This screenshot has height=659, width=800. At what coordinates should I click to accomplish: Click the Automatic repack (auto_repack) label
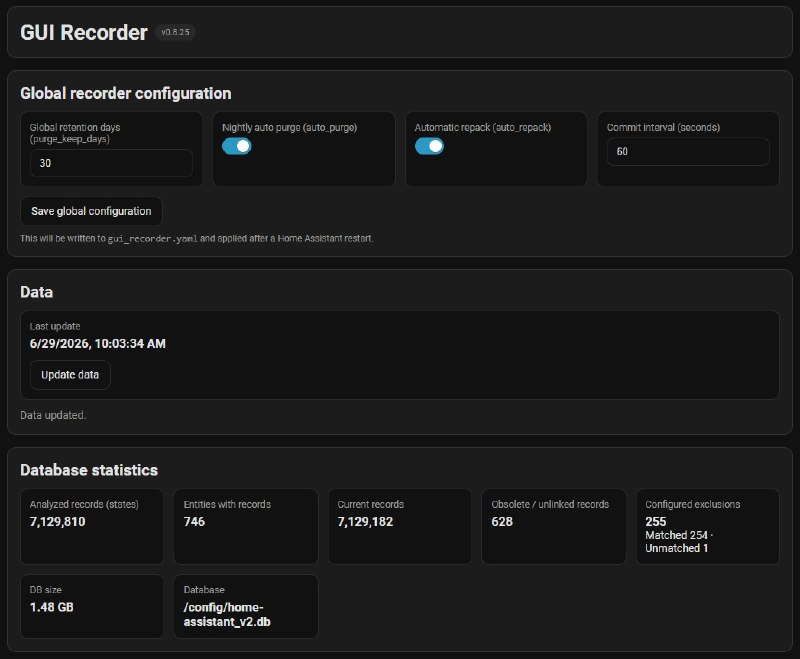click(483, 128)
